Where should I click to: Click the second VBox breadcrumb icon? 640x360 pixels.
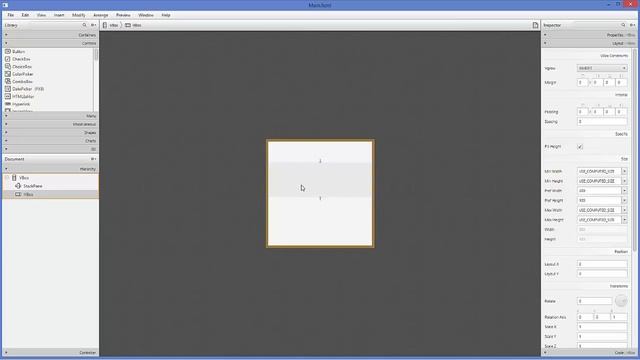tap(128, 25)
